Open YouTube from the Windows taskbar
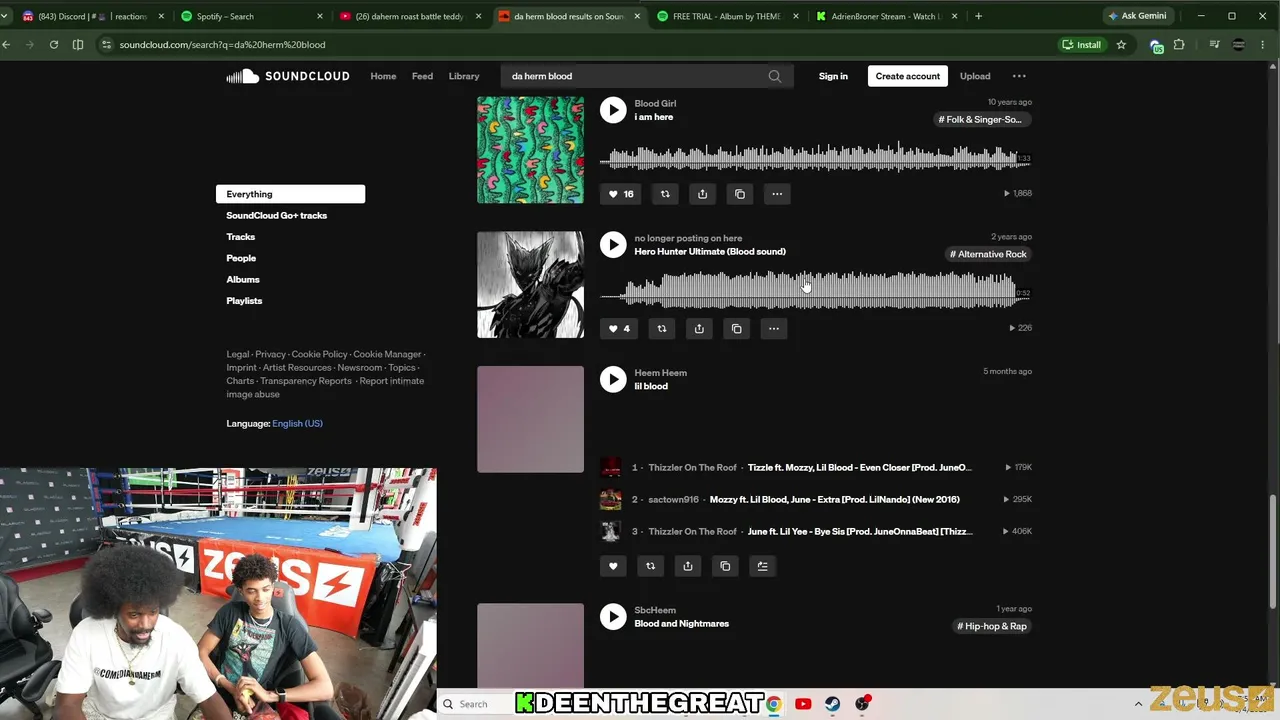1280x720 pixels. pyautogui.click(x=803, y=704)
